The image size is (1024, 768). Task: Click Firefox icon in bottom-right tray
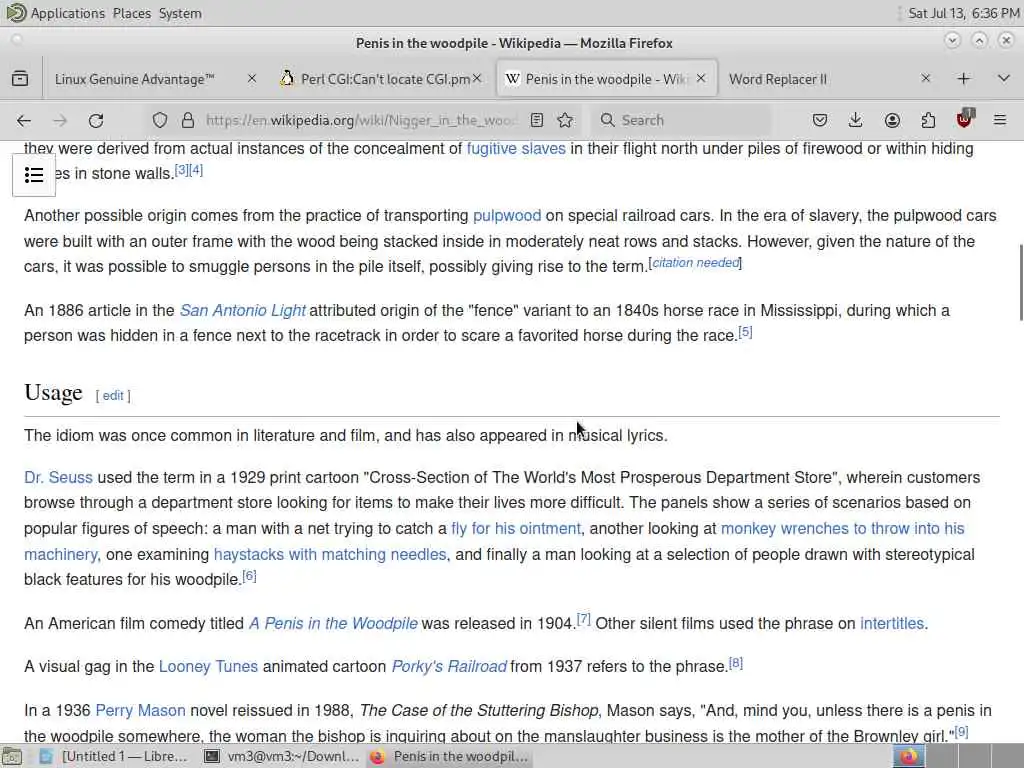click(908, 756)
